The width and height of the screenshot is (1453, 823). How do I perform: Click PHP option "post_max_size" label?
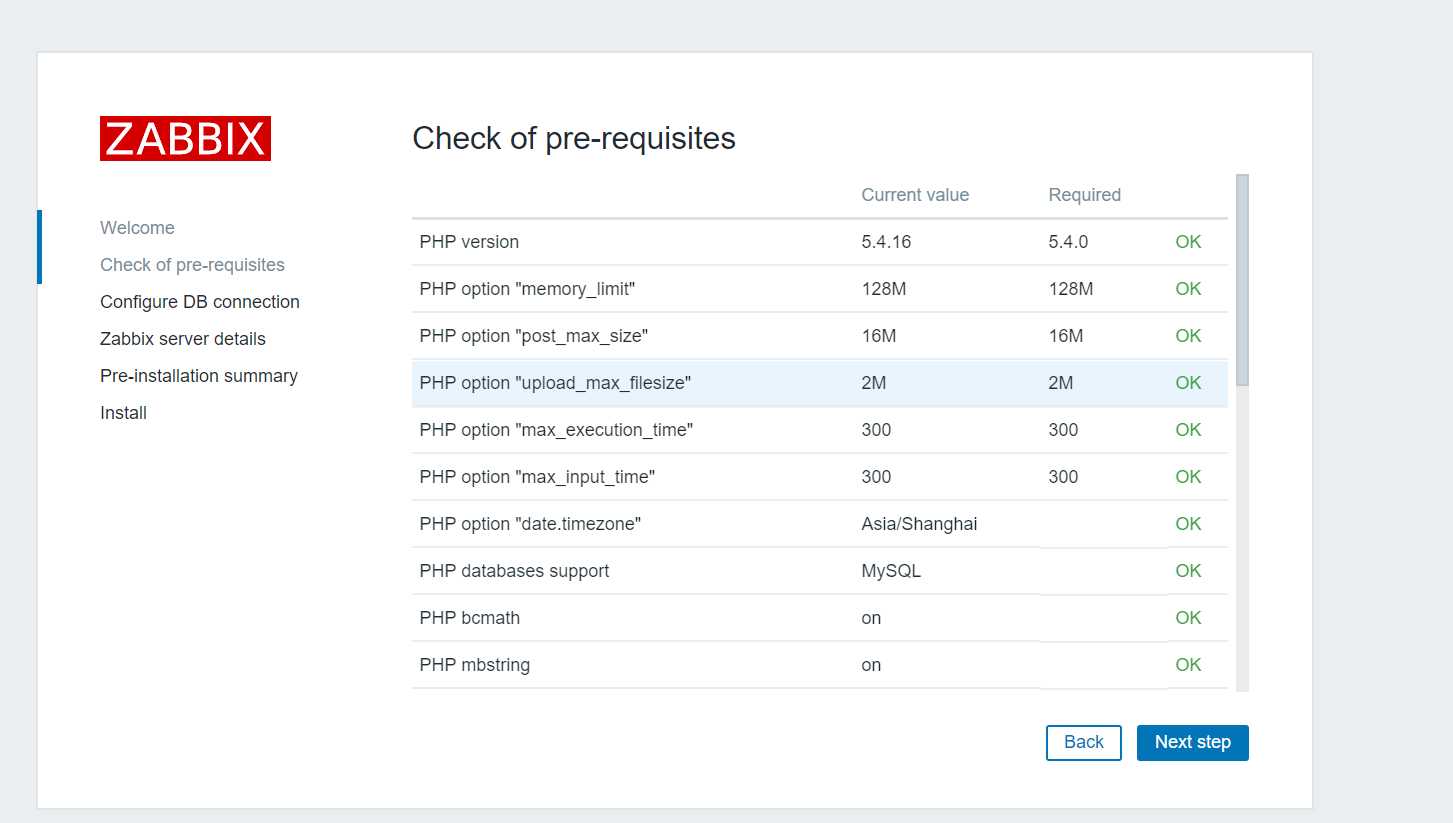(x=533, y=336)
